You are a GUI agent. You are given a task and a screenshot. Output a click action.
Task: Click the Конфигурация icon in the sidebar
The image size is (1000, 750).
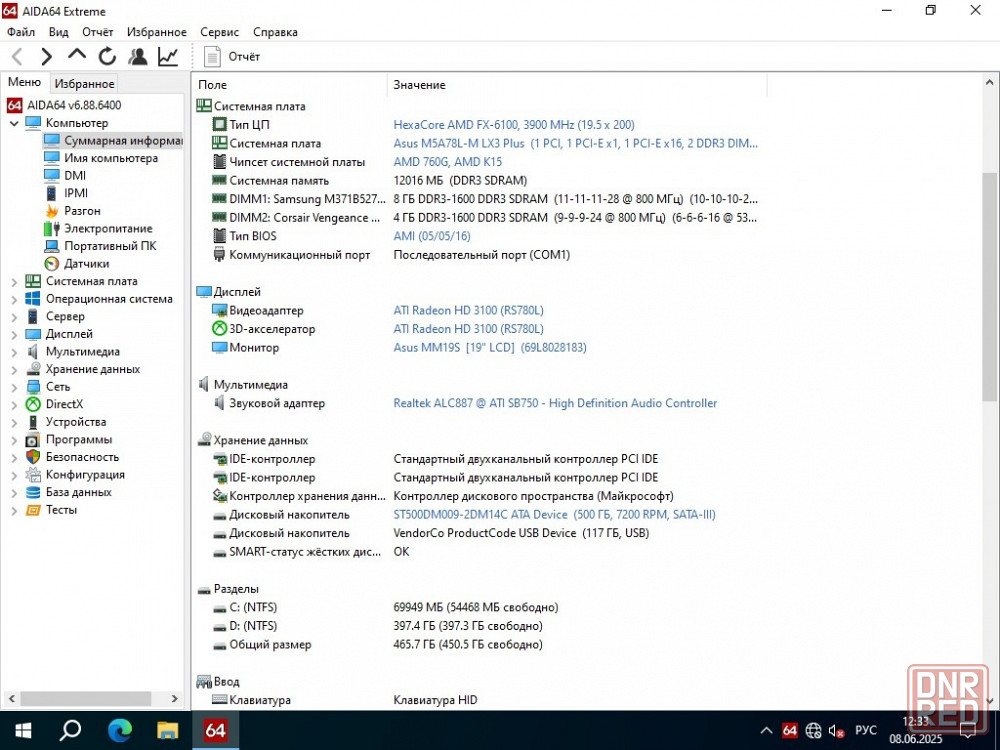(x=33, y=474)
